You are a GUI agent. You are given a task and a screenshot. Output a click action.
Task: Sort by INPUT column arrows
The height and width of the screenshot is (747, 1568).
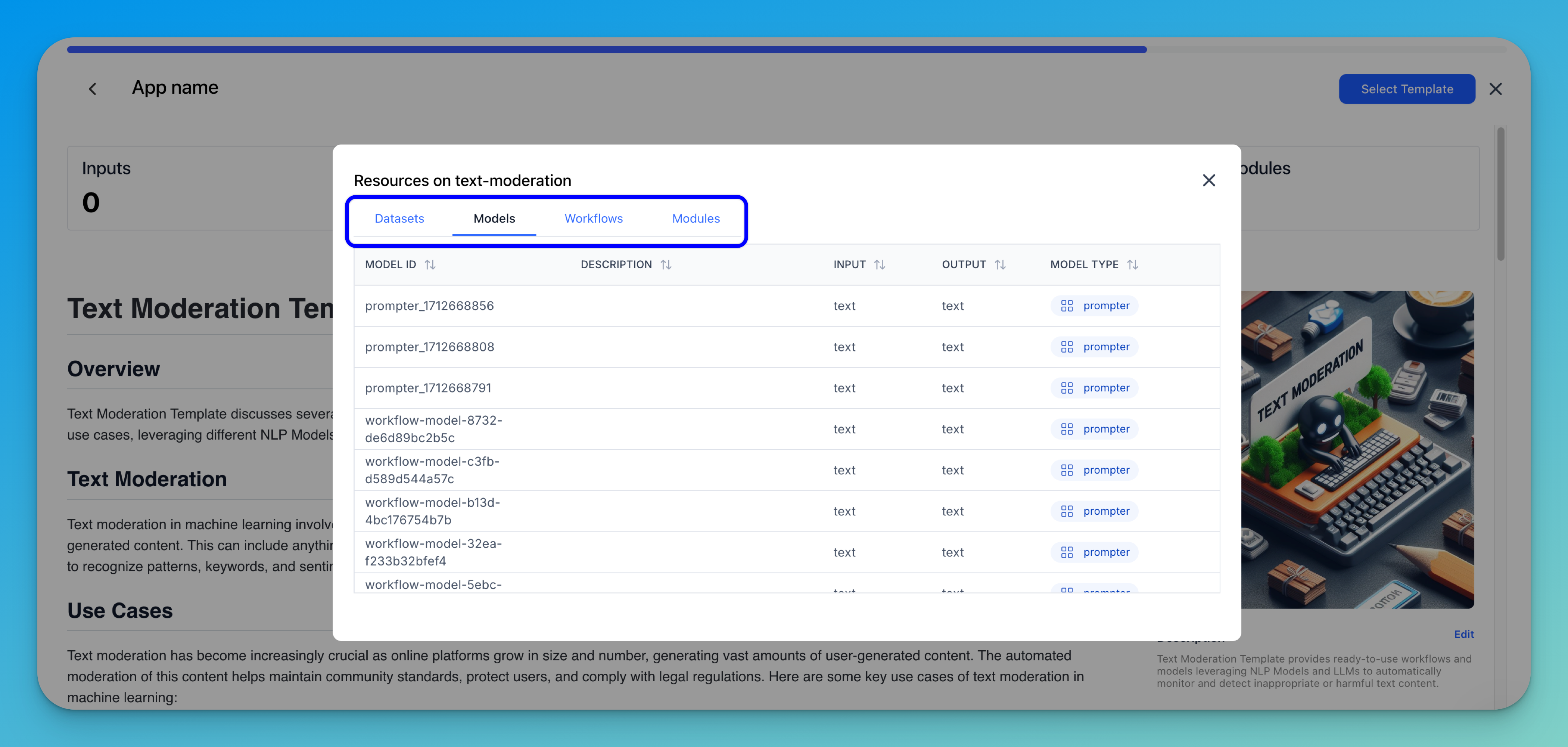click(879, 264)
